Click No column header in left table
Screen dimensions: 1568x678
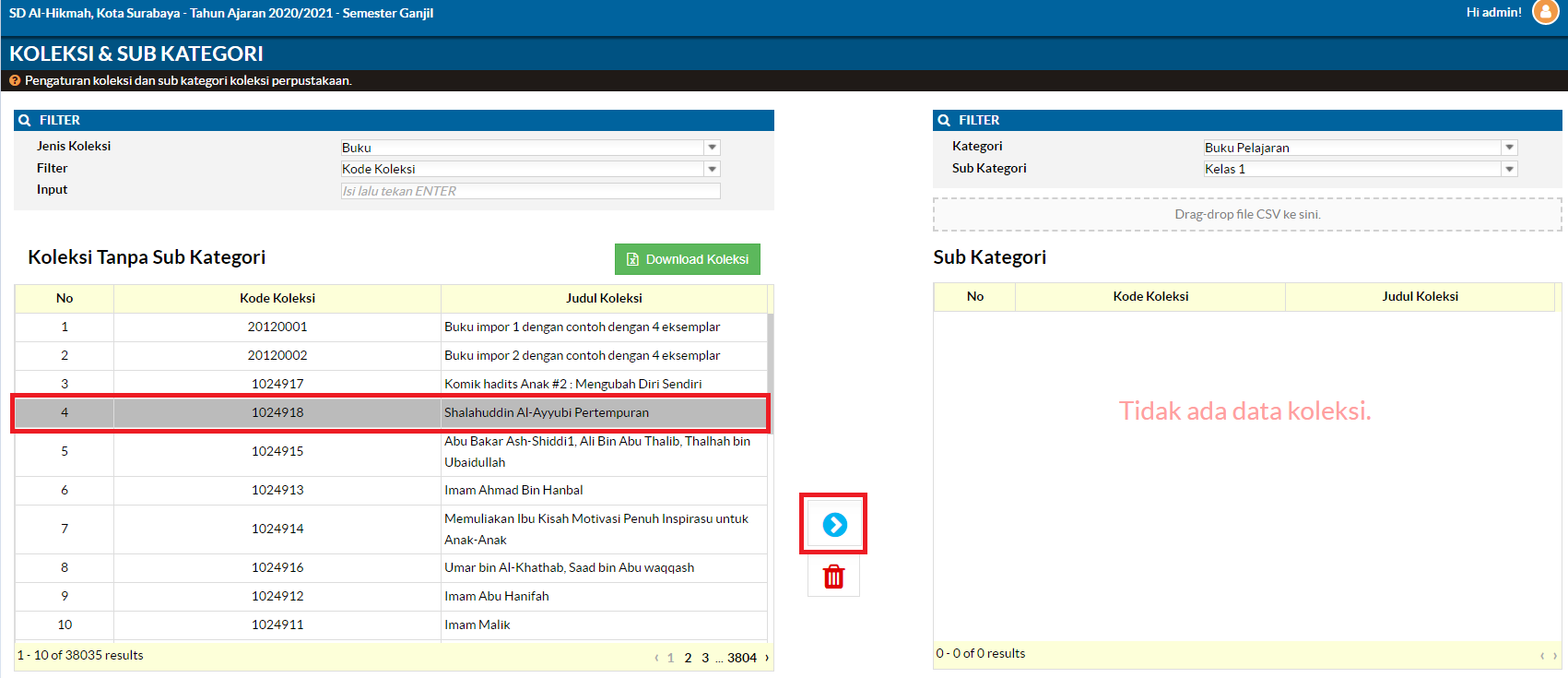65,298
